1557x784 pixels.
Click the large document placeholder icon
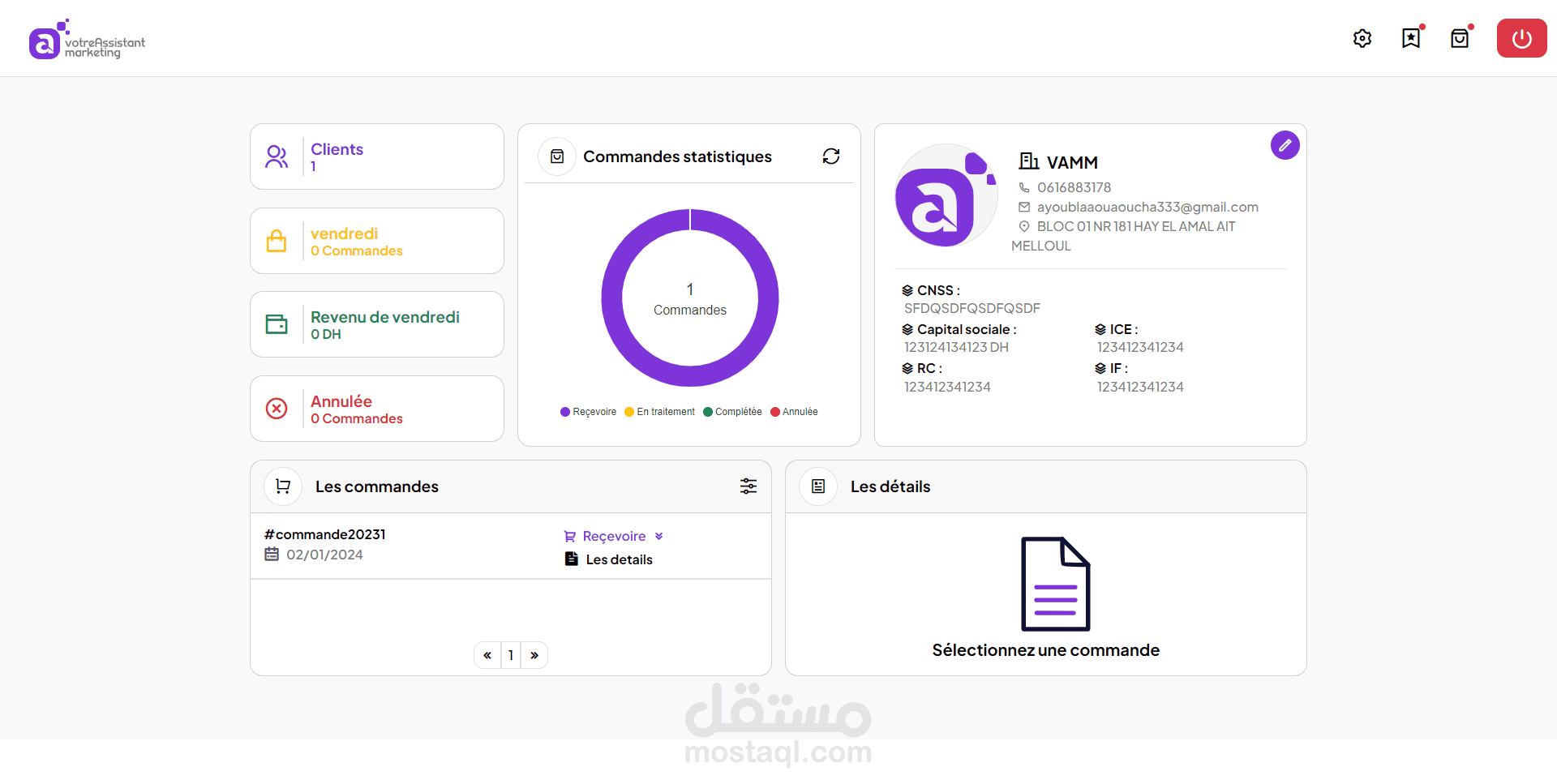[x=1055, y=584]
